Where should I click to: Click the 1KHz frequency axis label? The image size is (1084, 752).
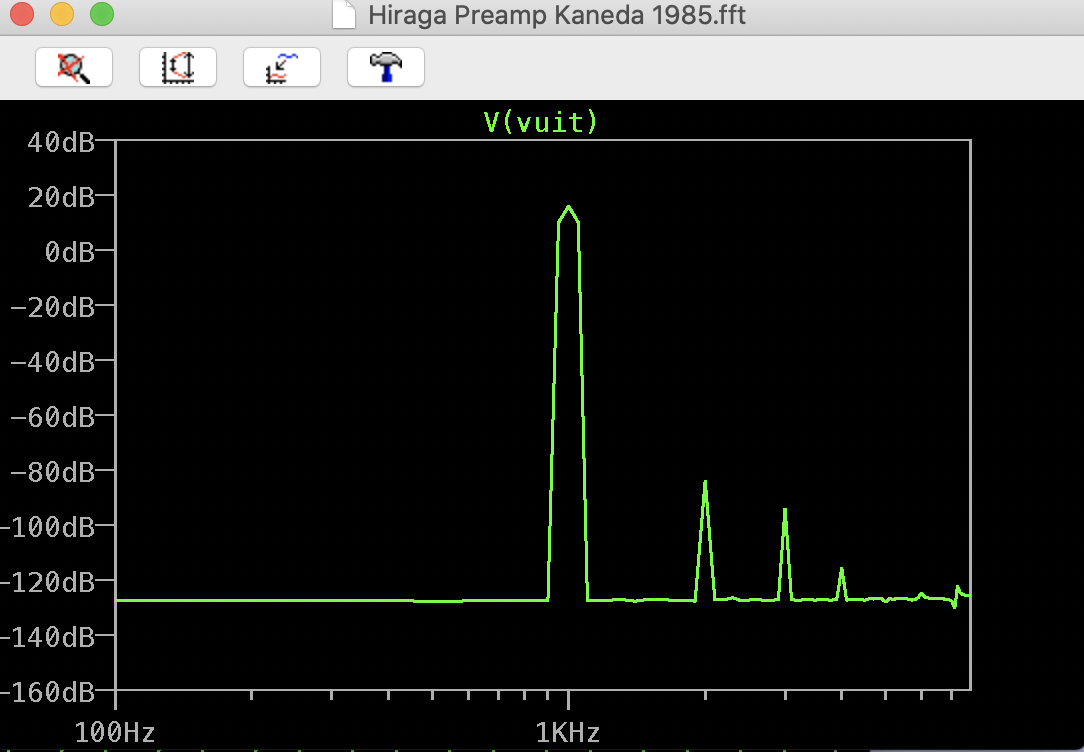point(568,732)
